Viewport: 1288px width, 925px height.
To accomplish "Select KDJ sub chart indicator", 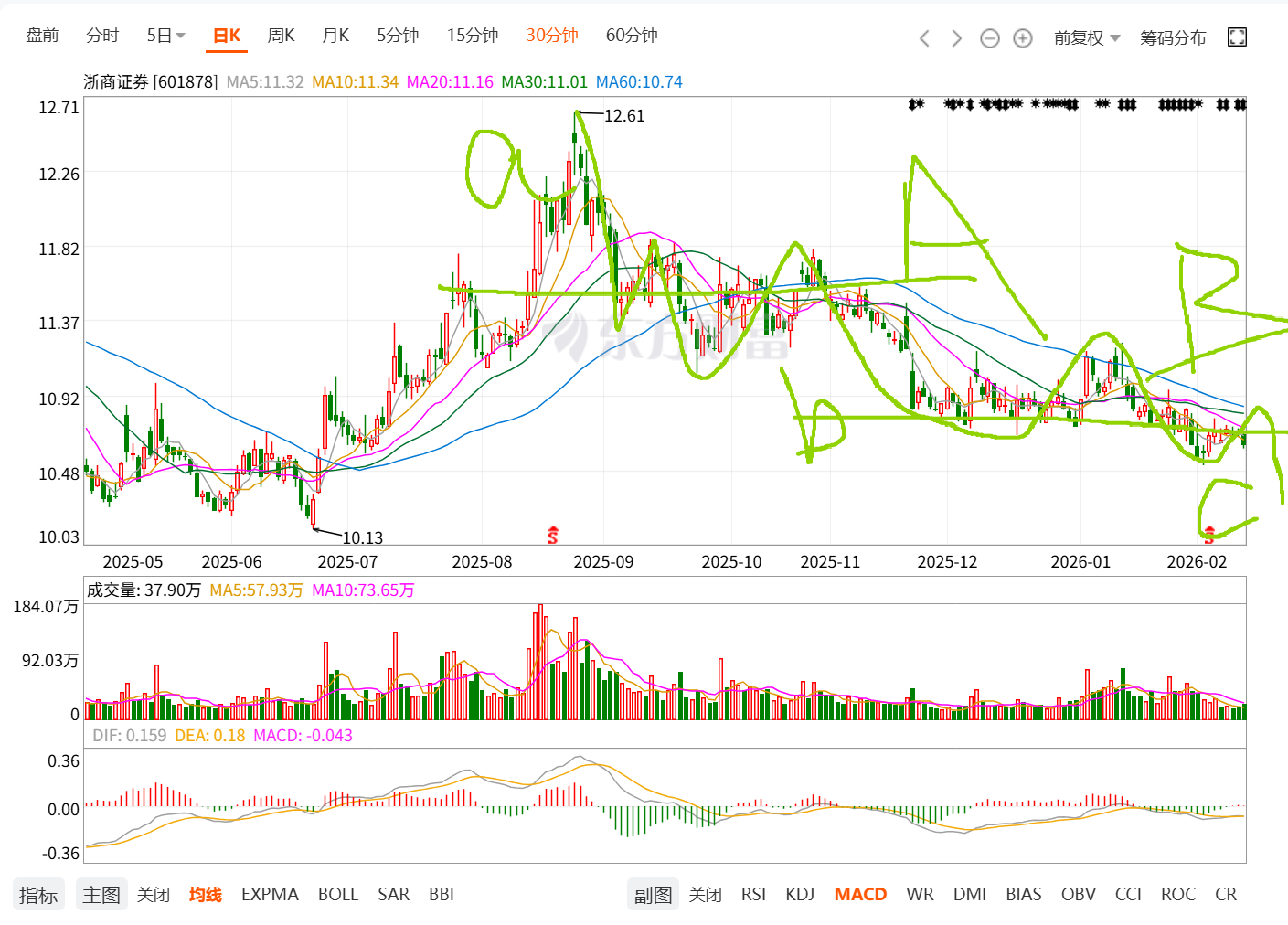I will tap(800, 895).
